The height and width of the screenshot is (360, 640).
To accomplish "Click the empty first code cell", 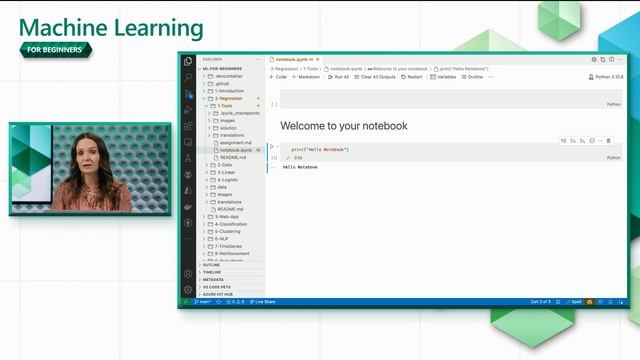I will (x=451, y=99).
